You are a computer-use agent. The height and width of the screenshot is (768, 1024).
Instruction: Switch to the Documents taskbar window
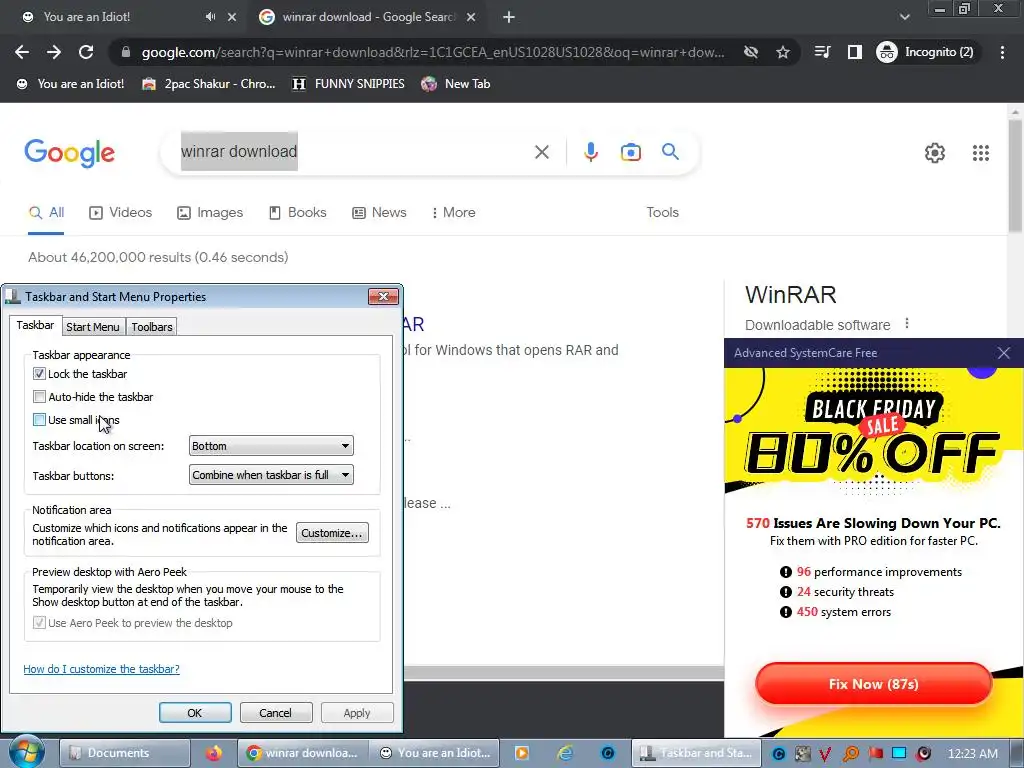pyautogui.click(x=125, y=753)
